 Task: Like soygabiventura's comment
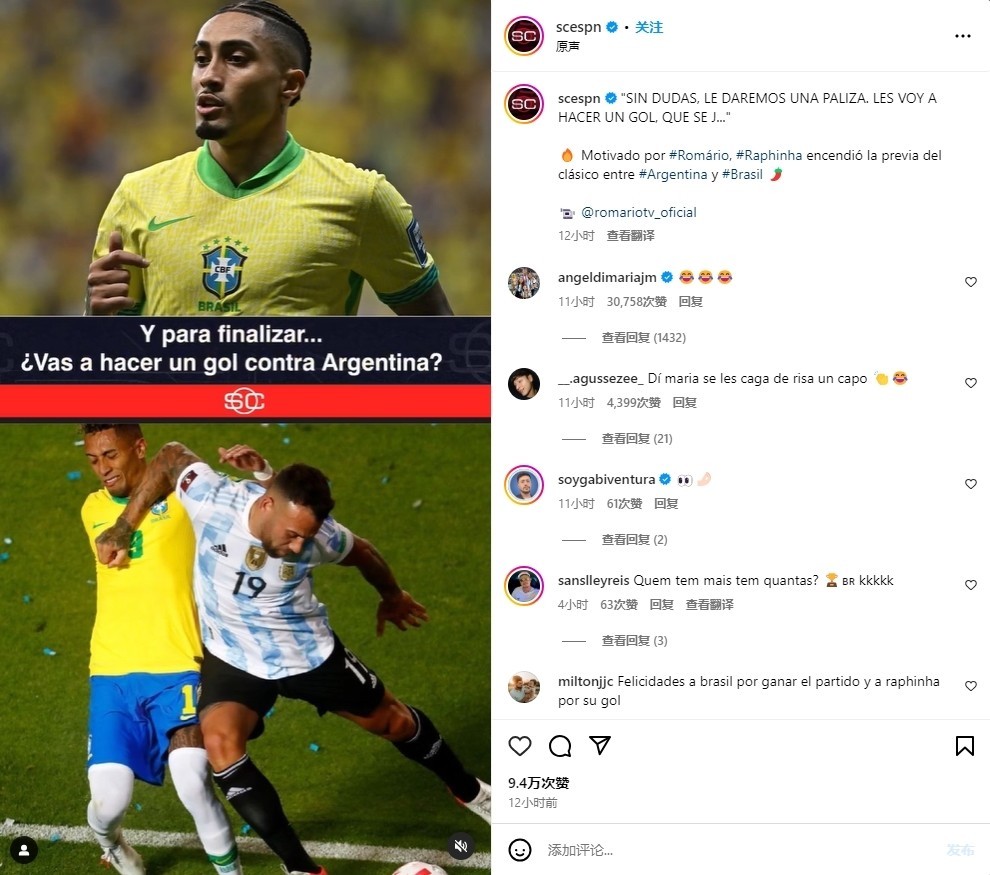(970, 484)
